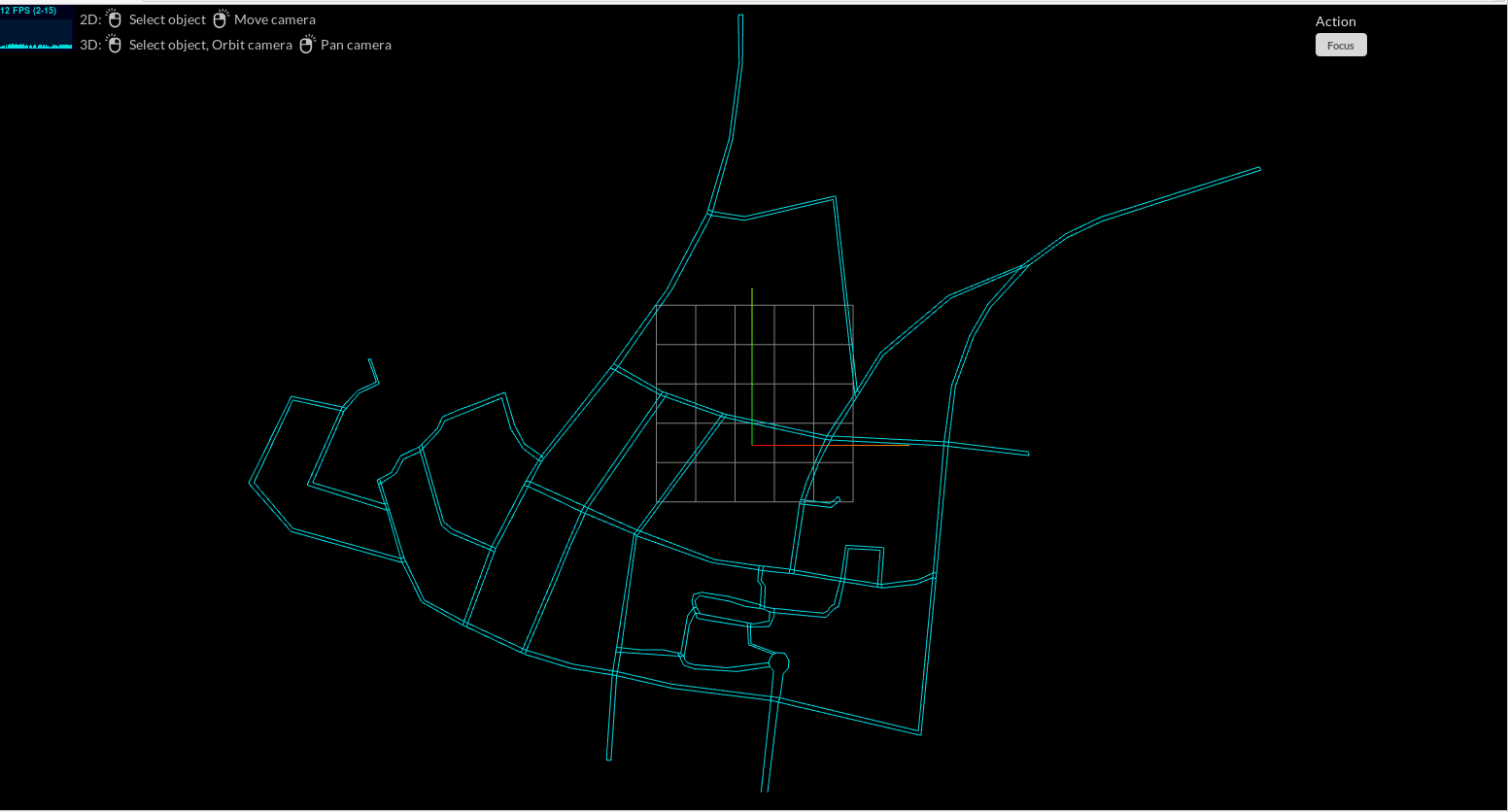
Task: Click the origin where red and green axes meet
Action: click(752, 445)
